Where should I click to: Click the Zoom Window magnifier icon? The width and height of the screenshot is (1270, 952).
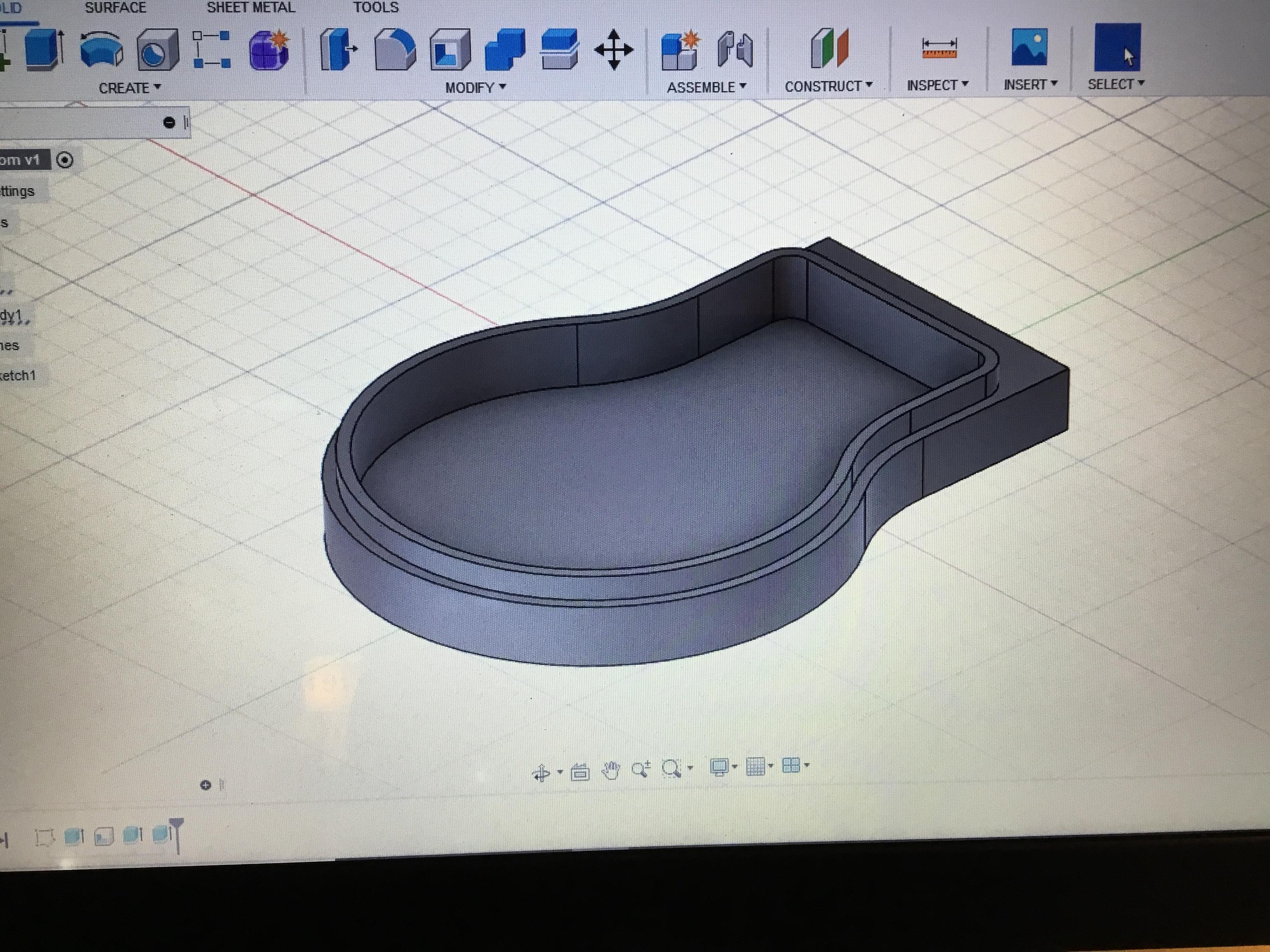(x=671, y=768)
